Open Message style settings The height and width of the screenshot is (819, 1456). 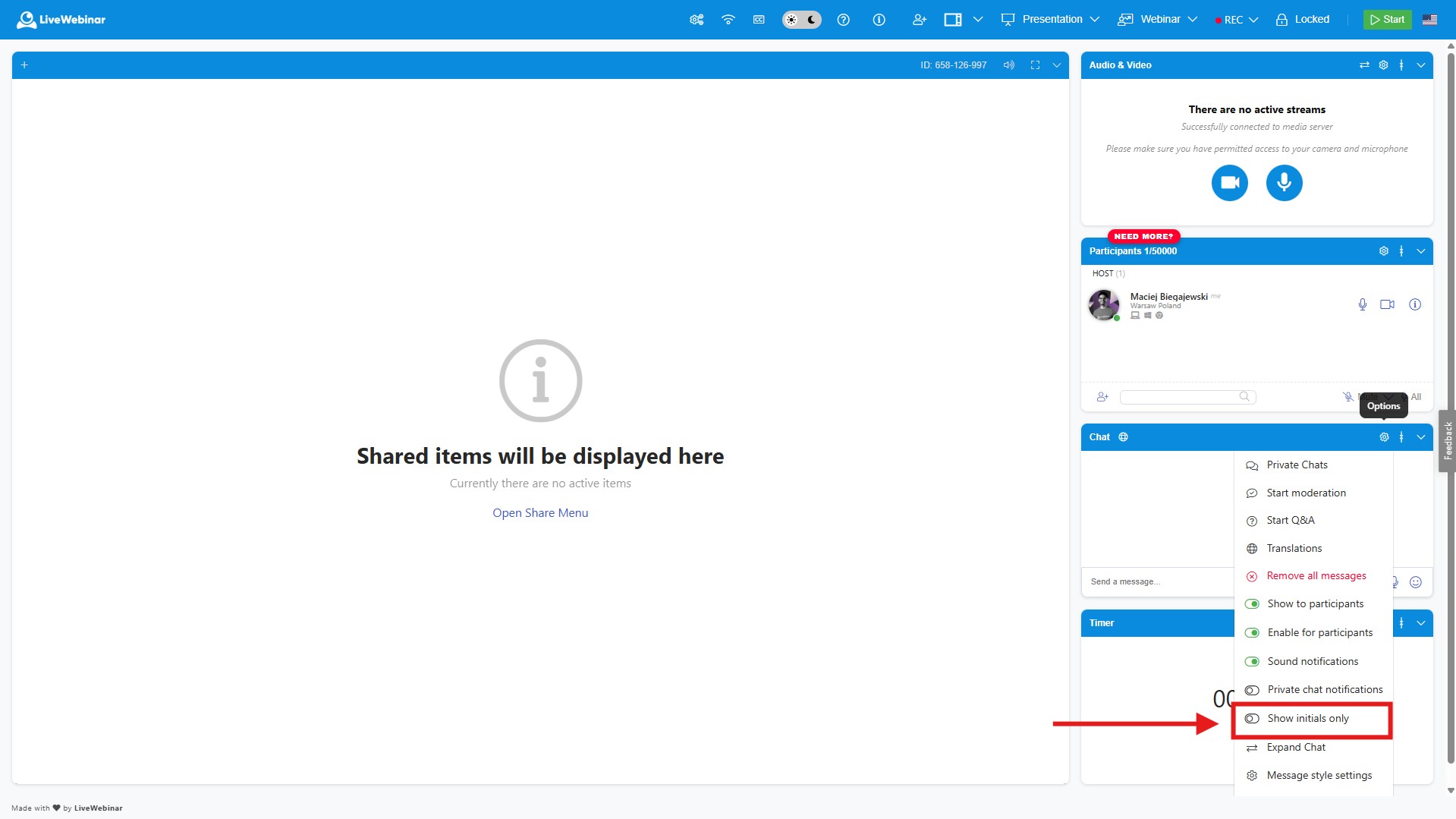(x=1313, y=776)
